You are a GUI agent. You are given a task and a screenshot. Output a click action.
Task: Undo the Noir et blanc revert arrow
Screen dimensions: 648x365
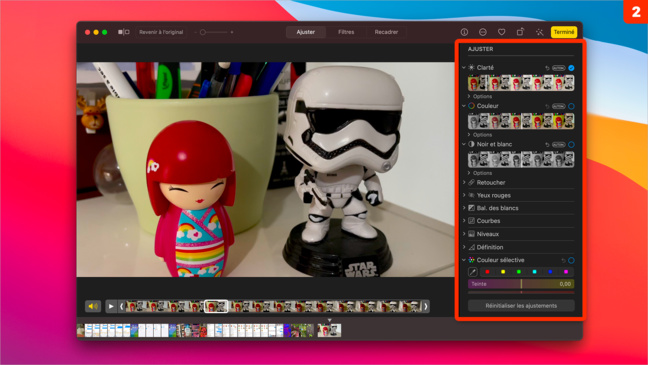tap(547, 145)
